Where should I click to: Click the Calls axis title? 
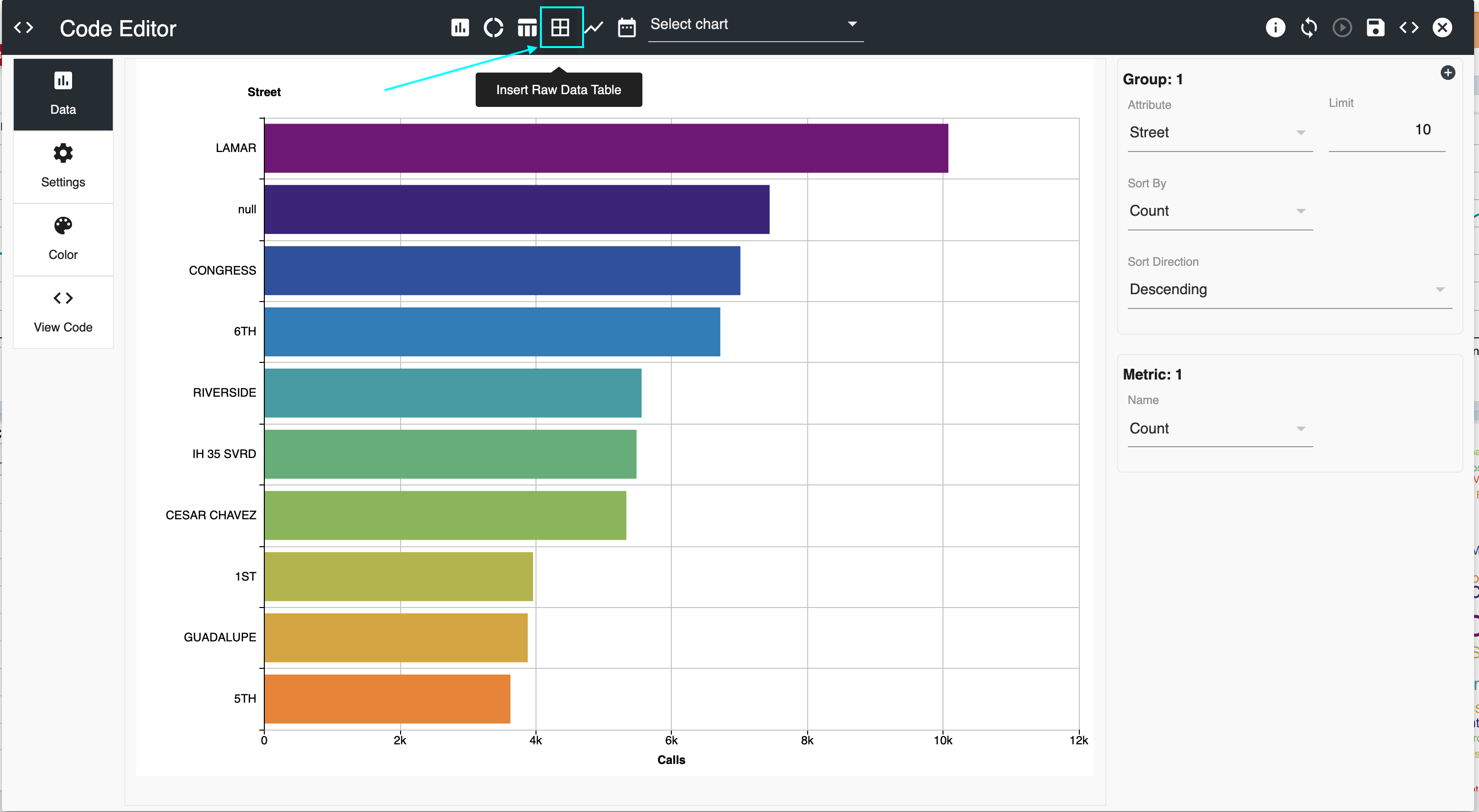click(x=671, y=761)
